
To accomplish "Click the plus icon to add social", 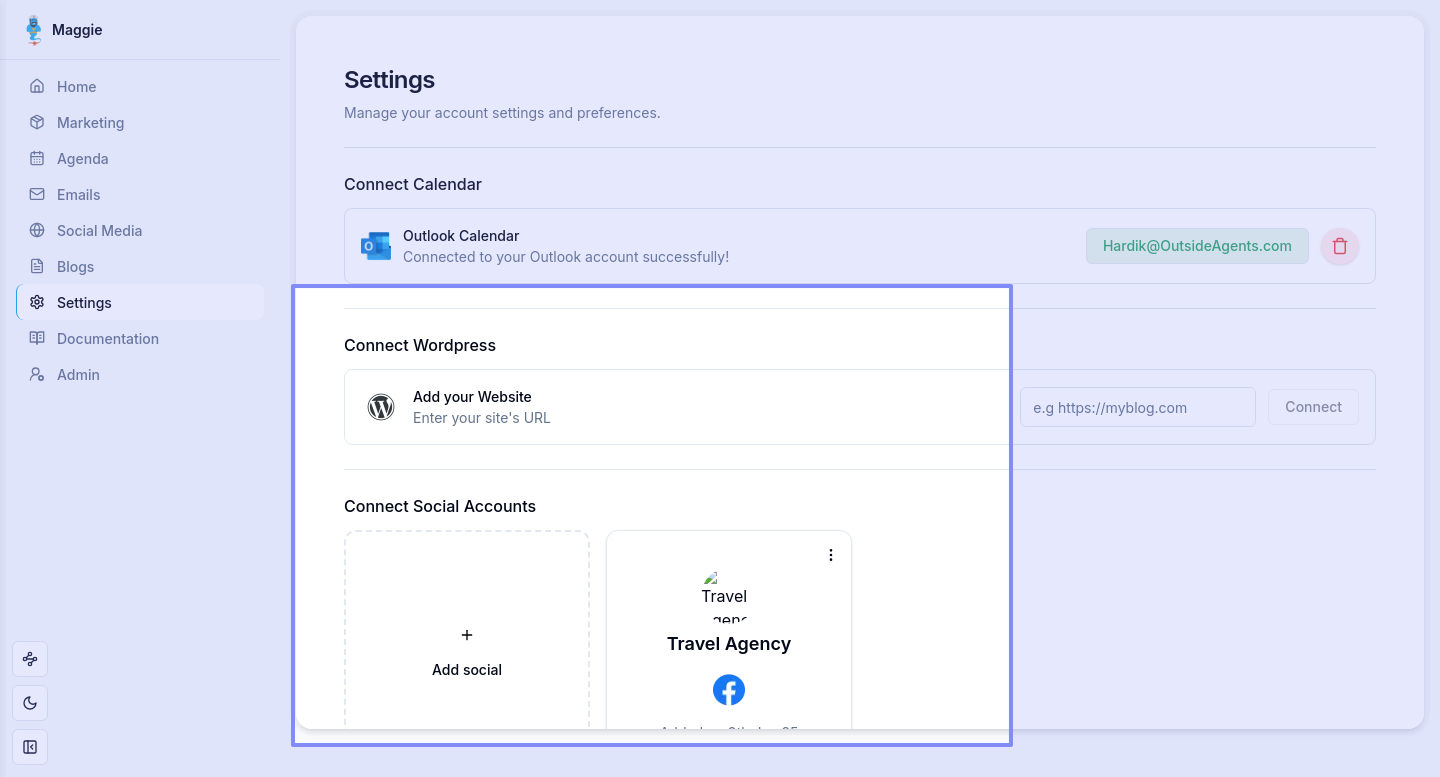I will coord(467,635).
